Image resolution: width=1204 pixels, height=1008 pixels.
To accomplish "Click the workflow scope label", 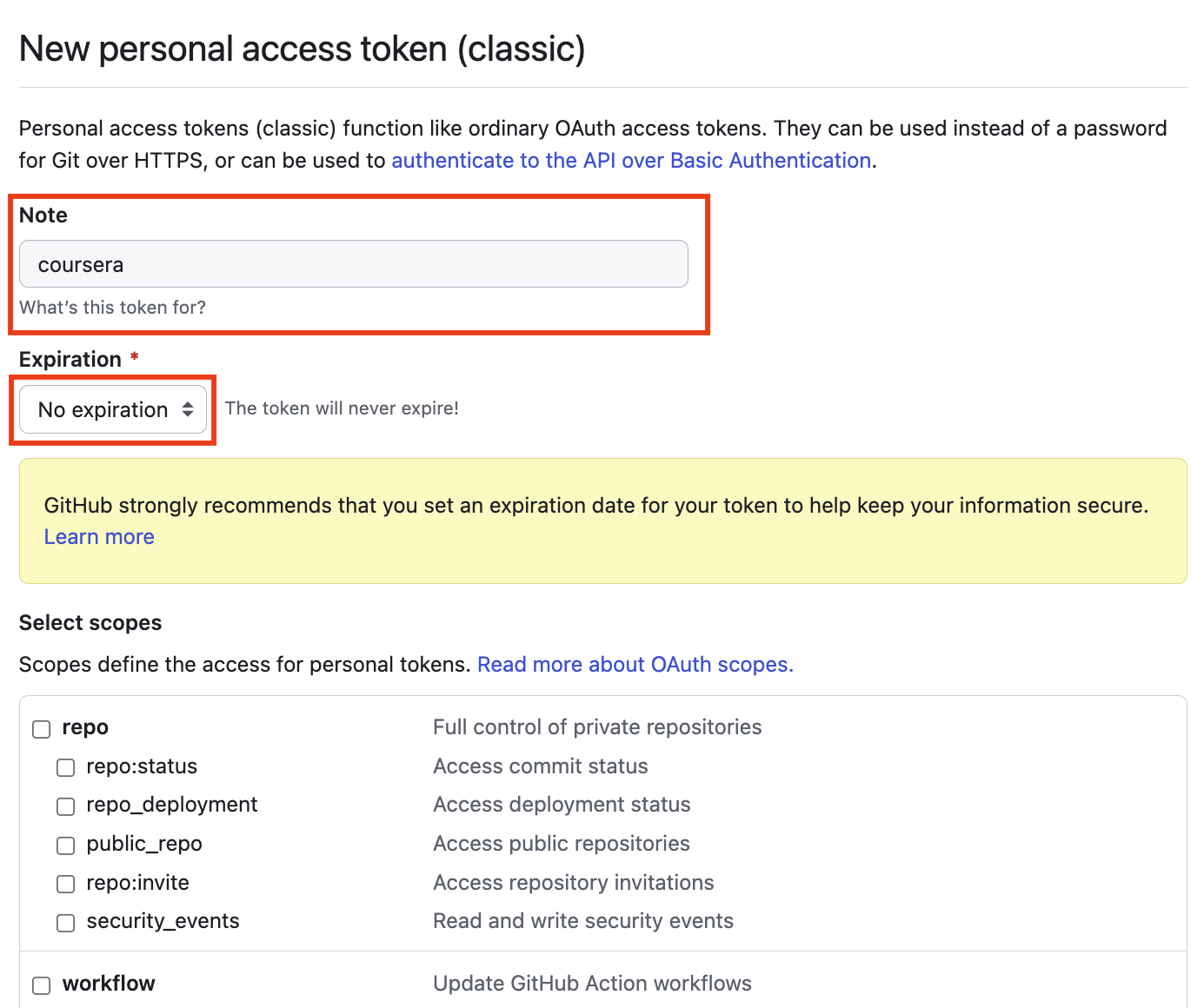I will click(109, 984).
